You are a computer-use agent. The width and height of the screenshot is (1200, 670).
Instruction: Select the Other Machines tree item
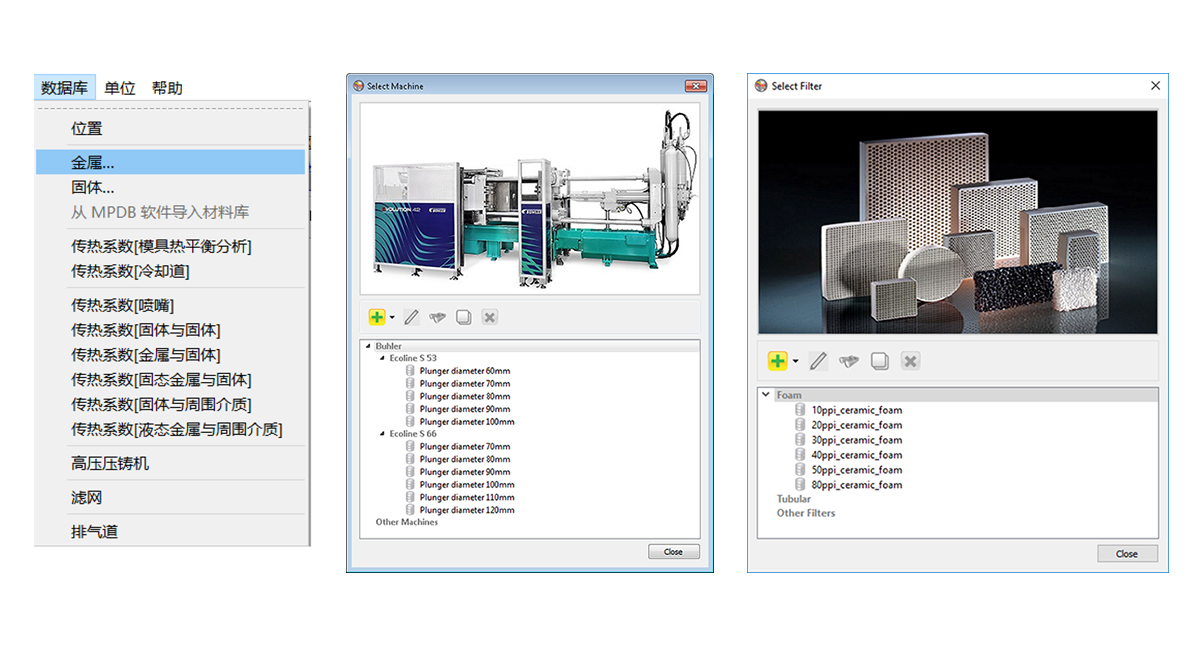pyautogui.click(x=406, y=522)
